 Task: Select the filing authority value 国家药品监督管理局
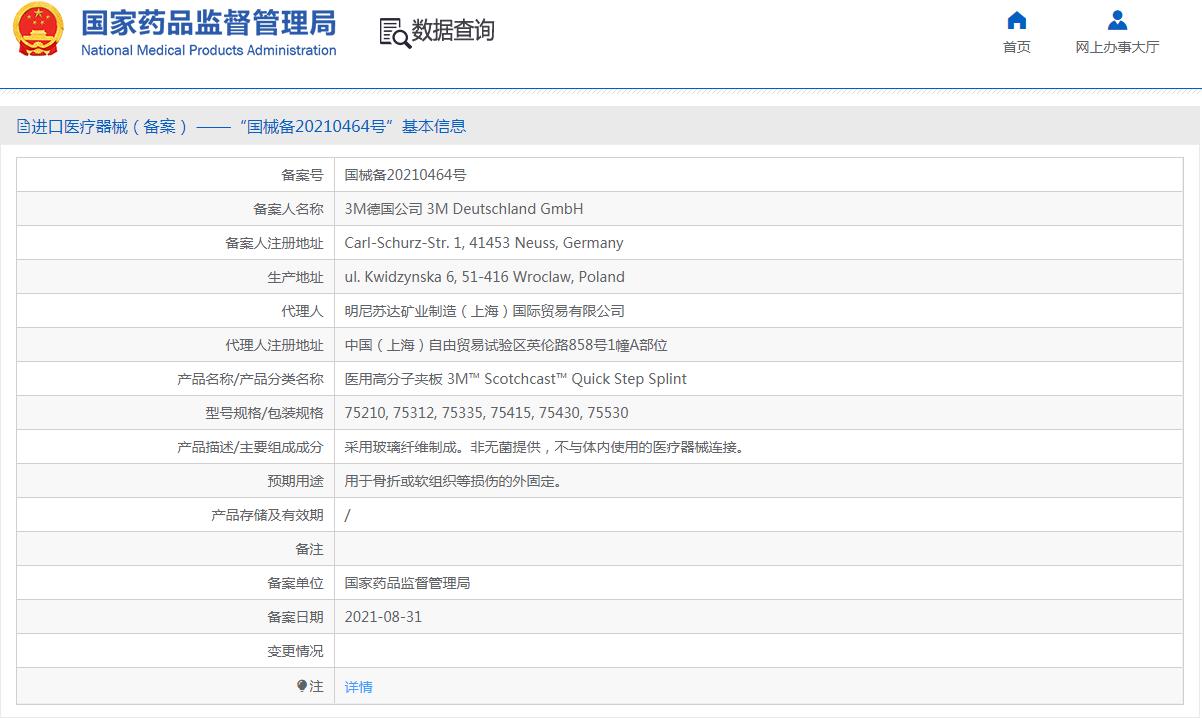click(408, 583)
